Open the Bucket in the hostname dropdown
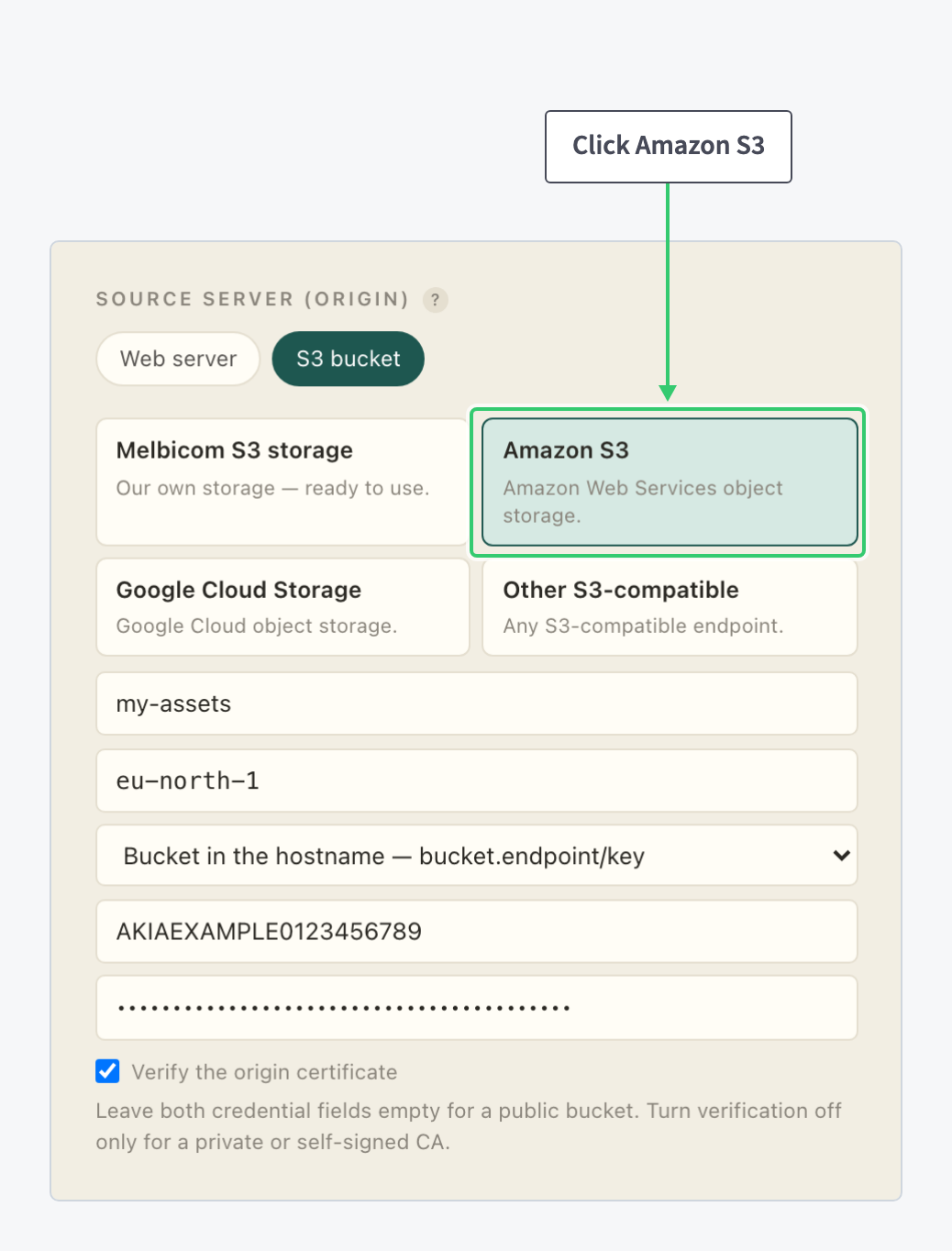The width and height of the screenshot is (952, 1251). point(477,856)
